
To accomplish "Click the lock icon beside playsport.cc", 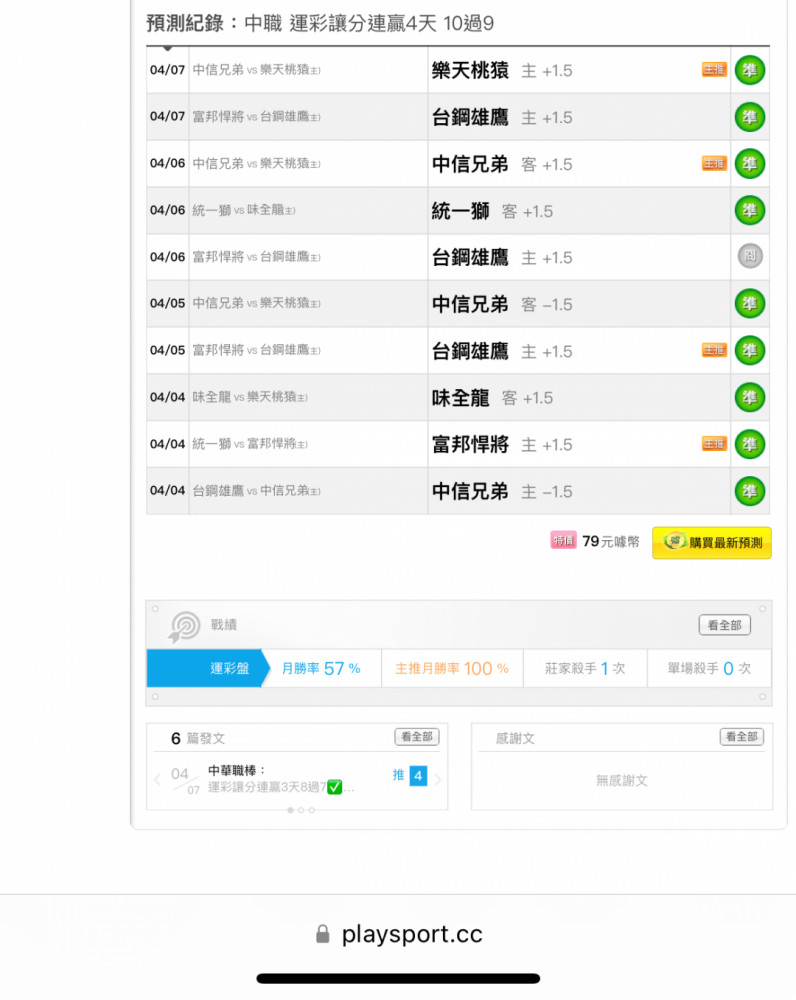I will tap(323, 934).
